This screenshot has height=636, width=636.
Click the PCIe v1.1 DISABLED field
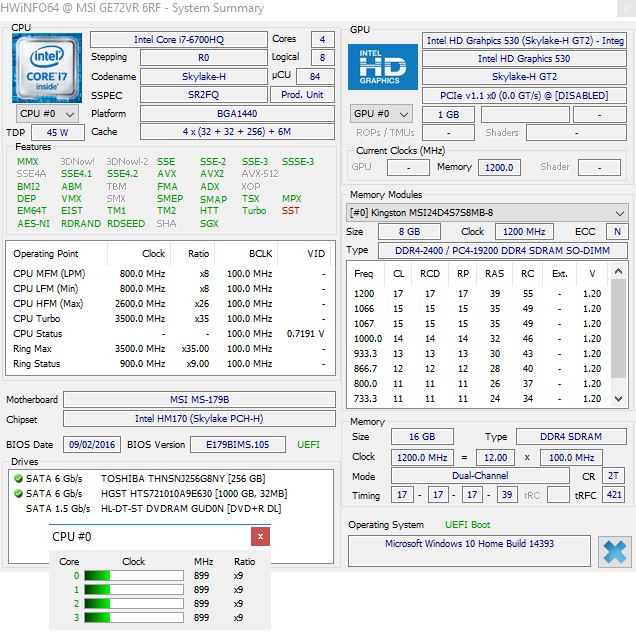click(524, 96)
